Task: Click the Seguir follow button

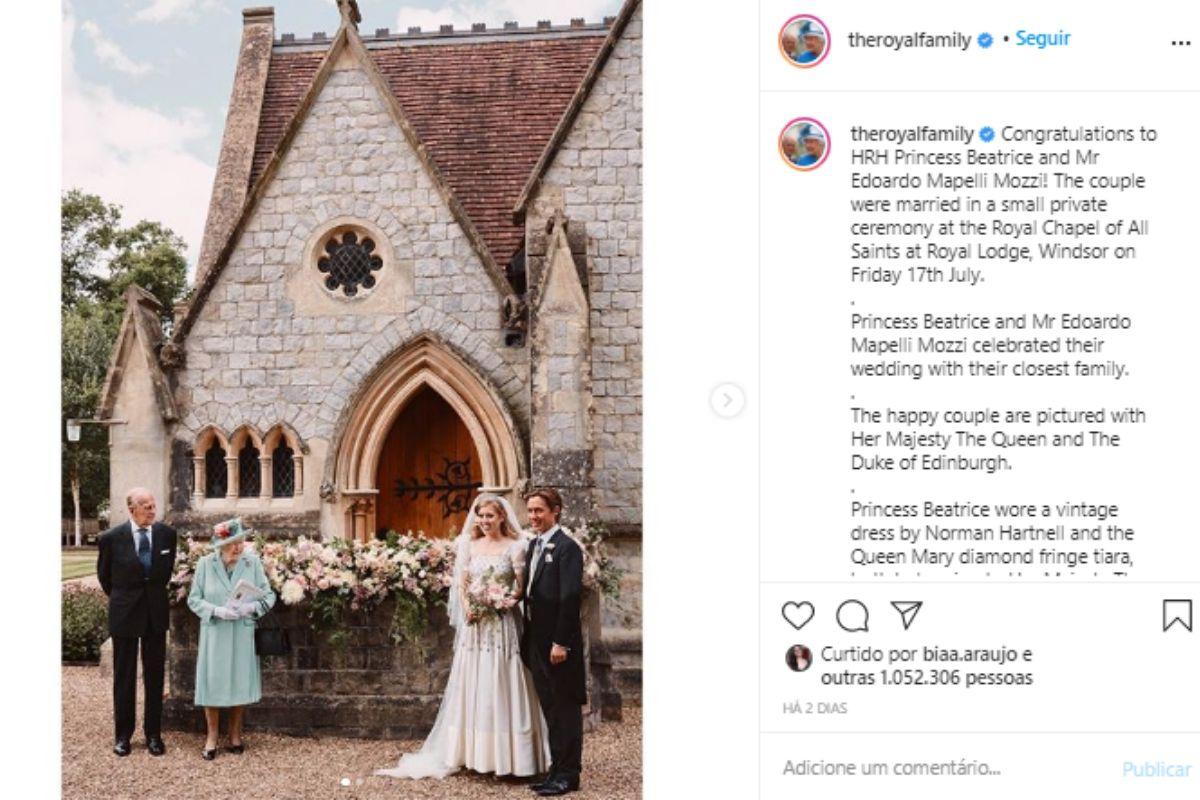Action: [1043, 39]
